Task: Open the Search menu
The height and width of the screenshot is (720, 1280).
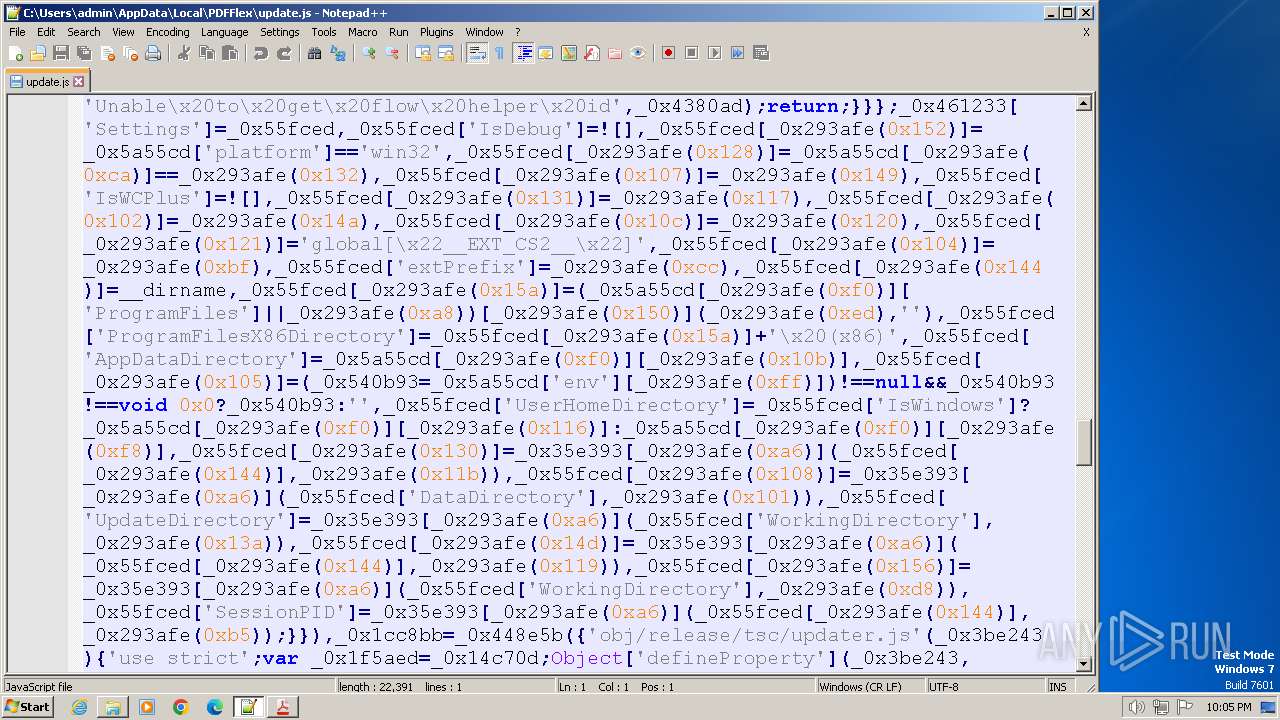Action: pos(83,32)
